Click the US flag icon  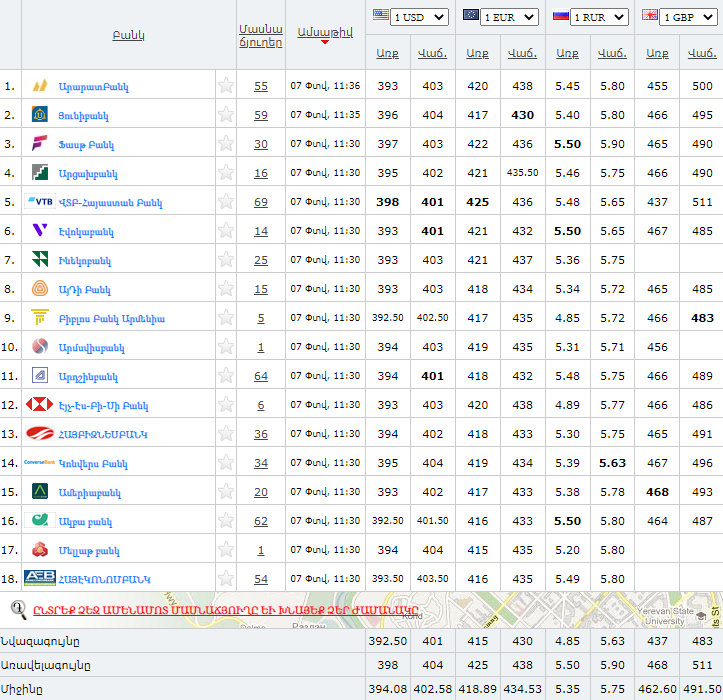click(x=380, y=15)
